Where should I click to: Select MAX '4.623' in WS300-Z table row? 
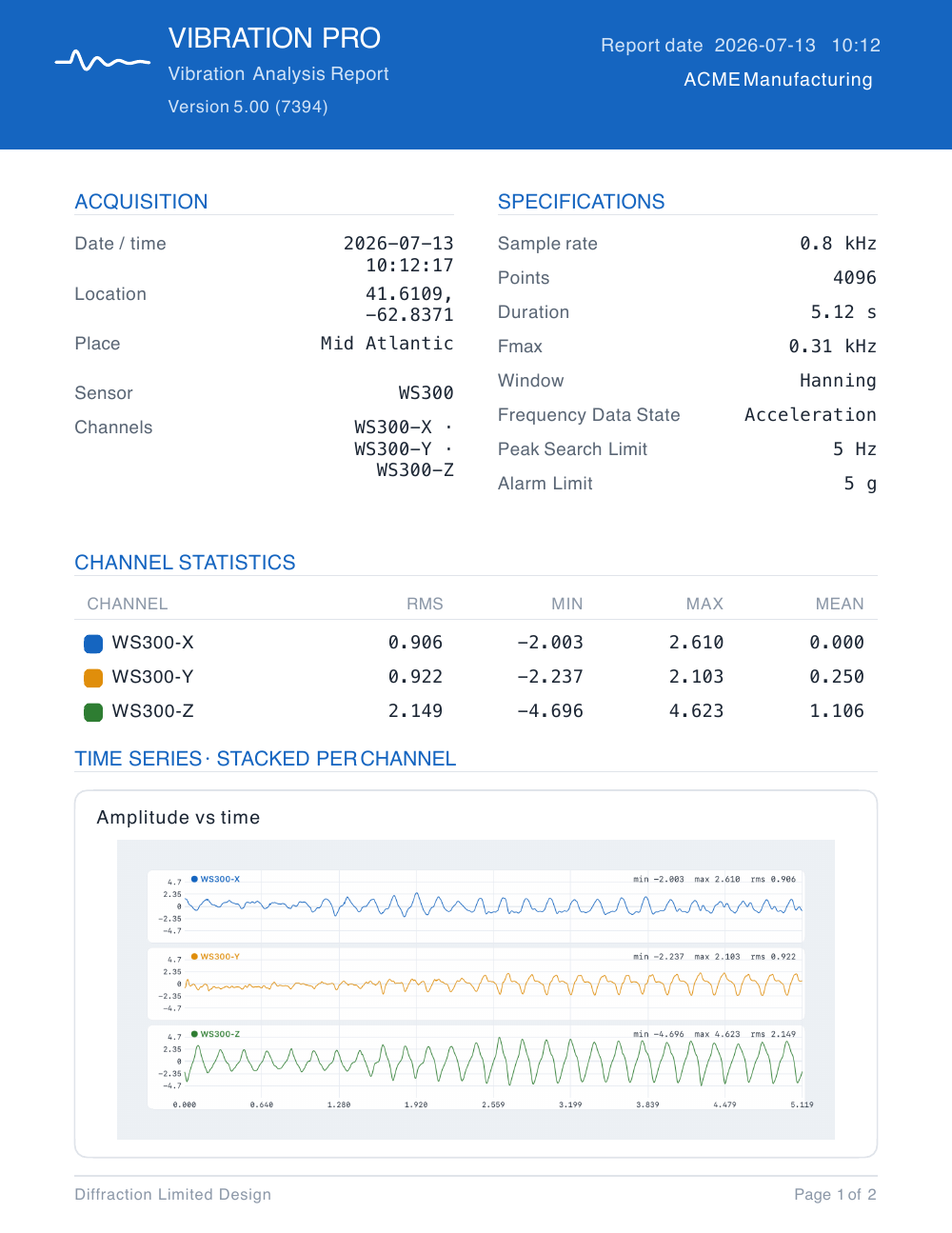tap(696, 711)
